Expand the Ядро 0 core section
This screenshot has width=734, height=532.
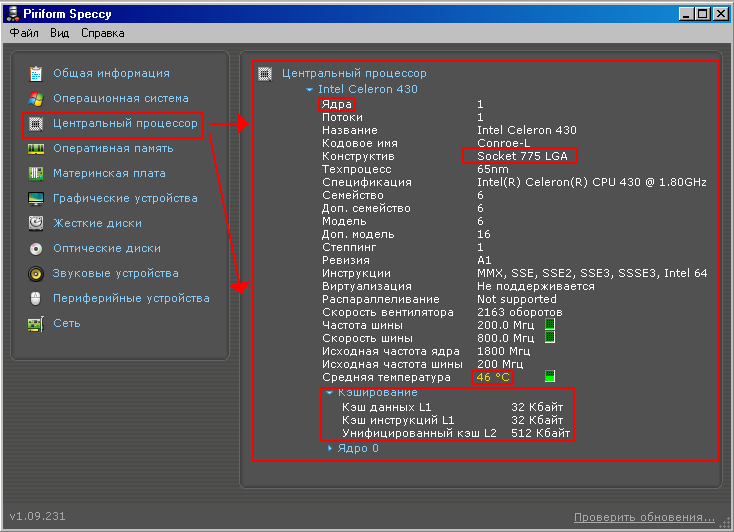331,448
